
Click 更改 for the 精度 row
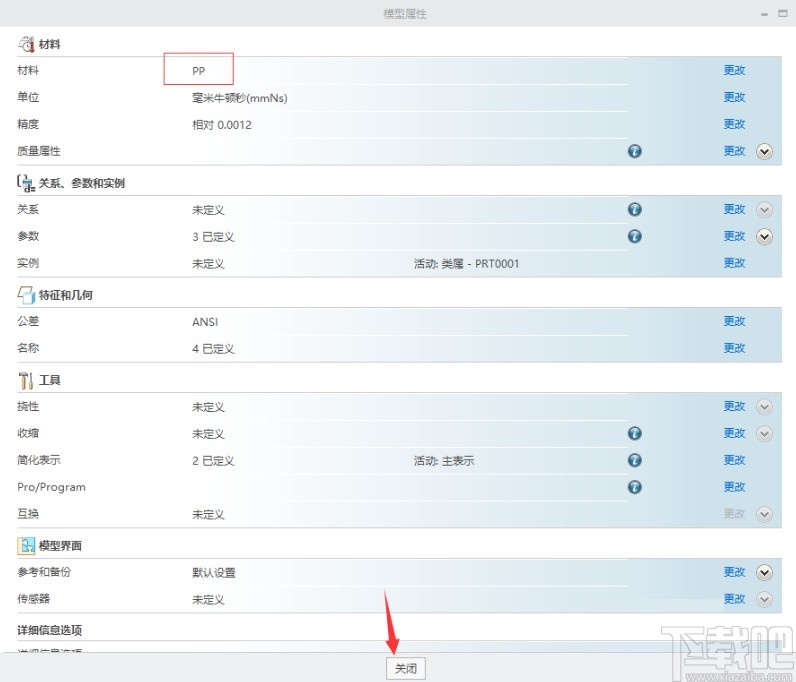[734, 124]
